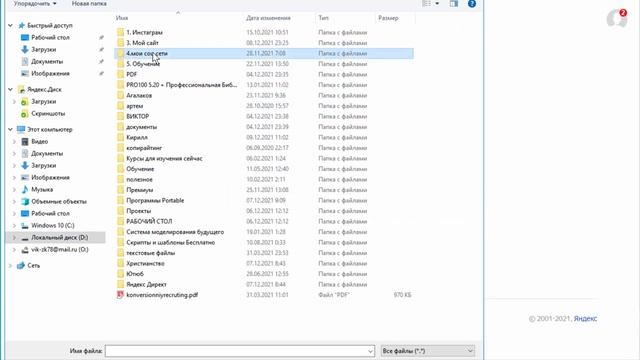
Task: Select the 1. Инстаграм folder icon
Action: pyautogui.click(x=120, y=32)
